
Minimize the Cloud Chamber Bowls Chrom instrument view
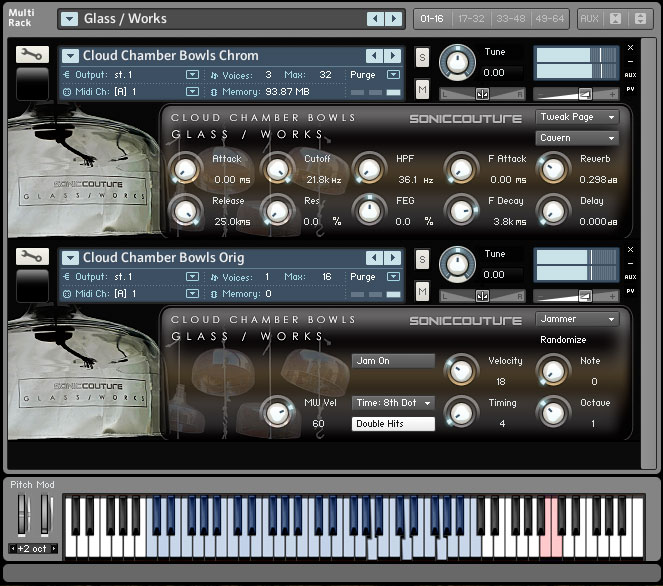tap(630, 61)
